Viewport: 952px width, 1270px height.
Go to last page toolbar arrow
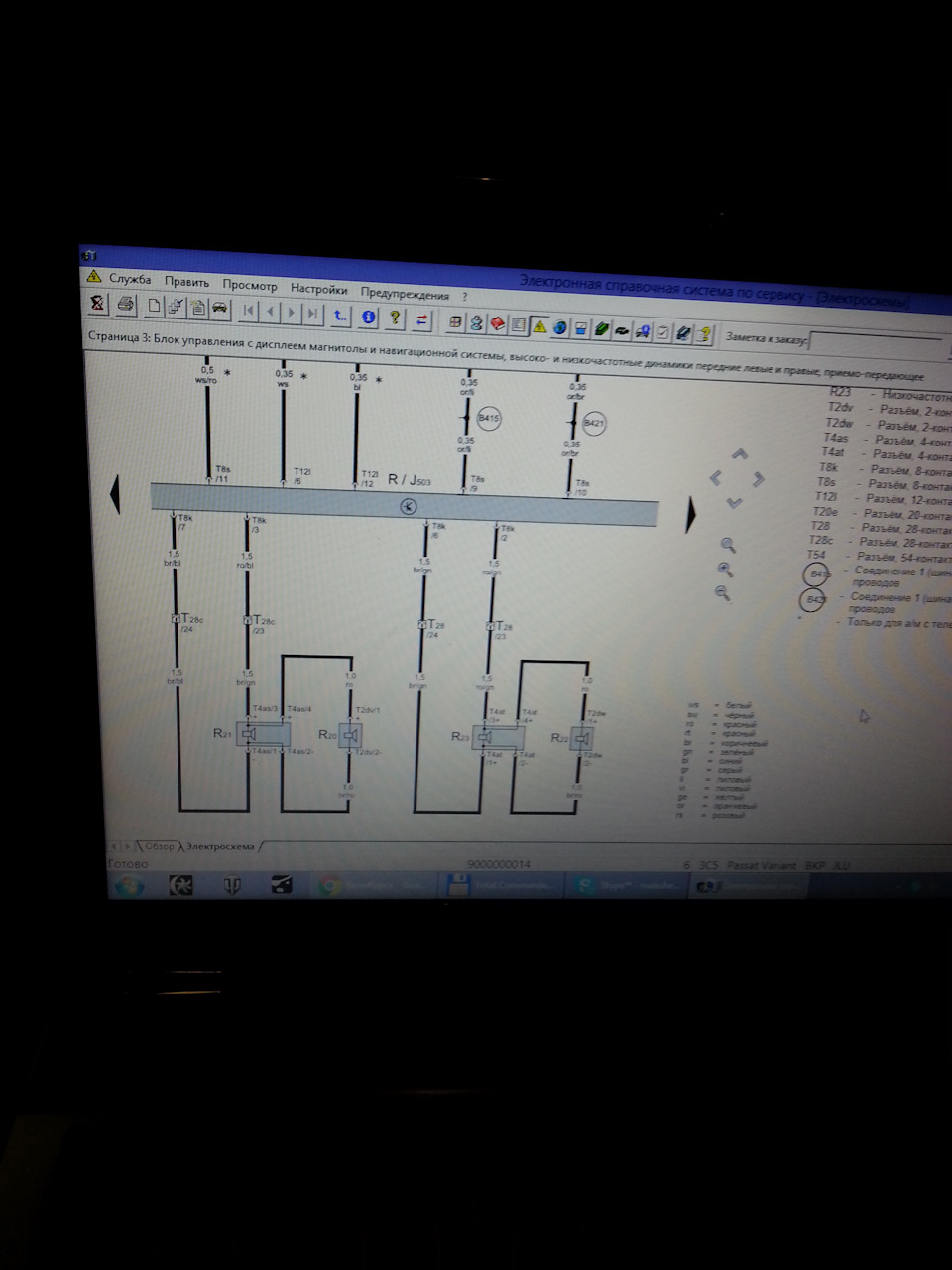coord(312,315)
